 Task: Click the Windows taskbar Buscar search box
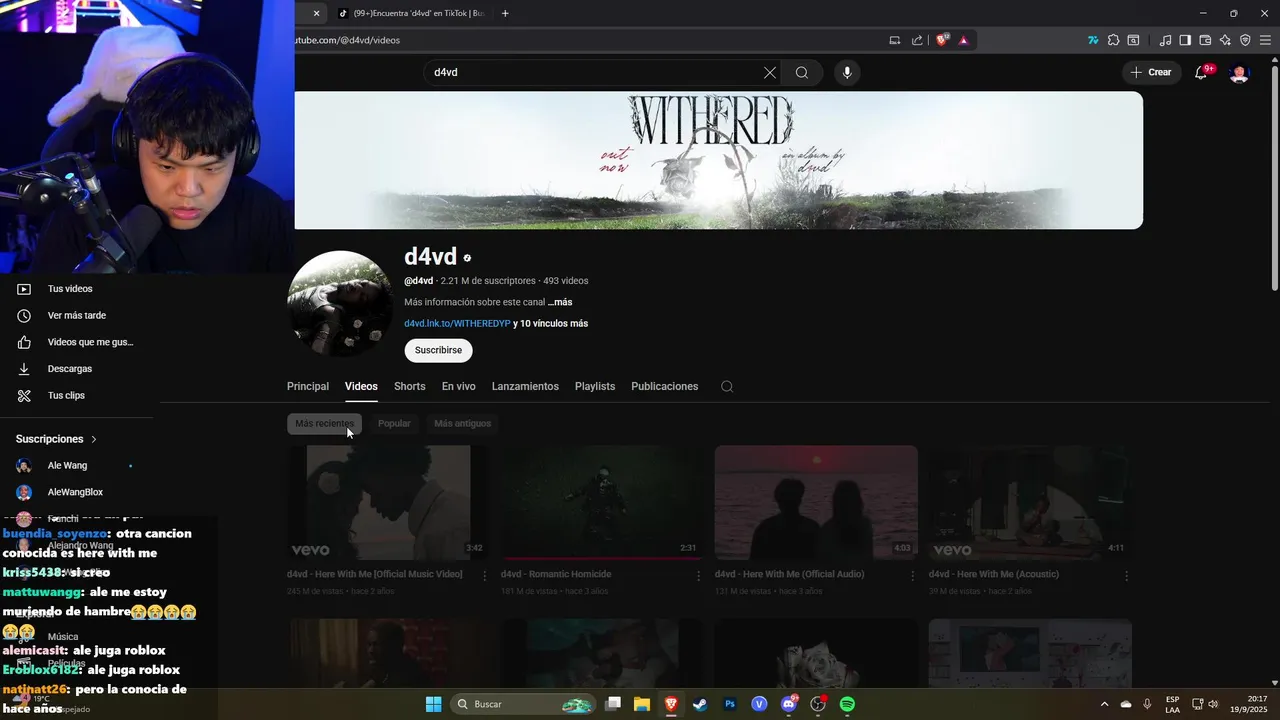point(523,704)
